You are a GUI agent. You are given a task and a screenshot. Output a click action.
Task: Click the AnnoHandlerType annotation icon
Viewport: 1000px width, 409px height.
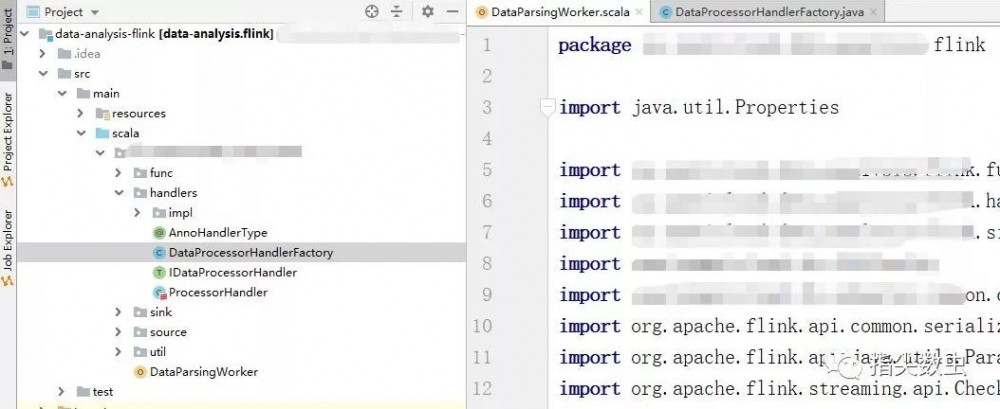(159, 232)
